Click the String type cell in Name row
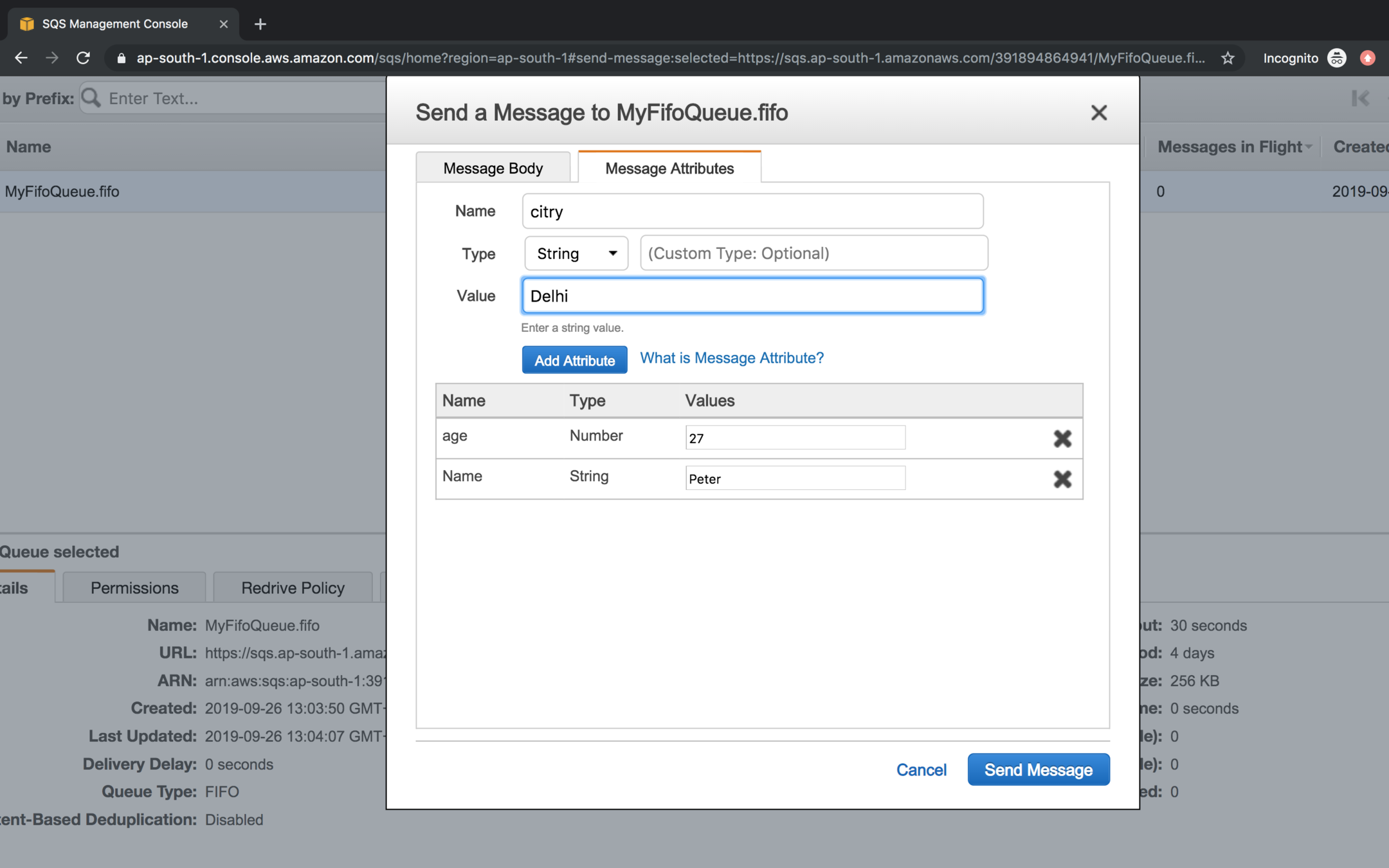This screenshot has height=868, width=1389. (589, 476)
